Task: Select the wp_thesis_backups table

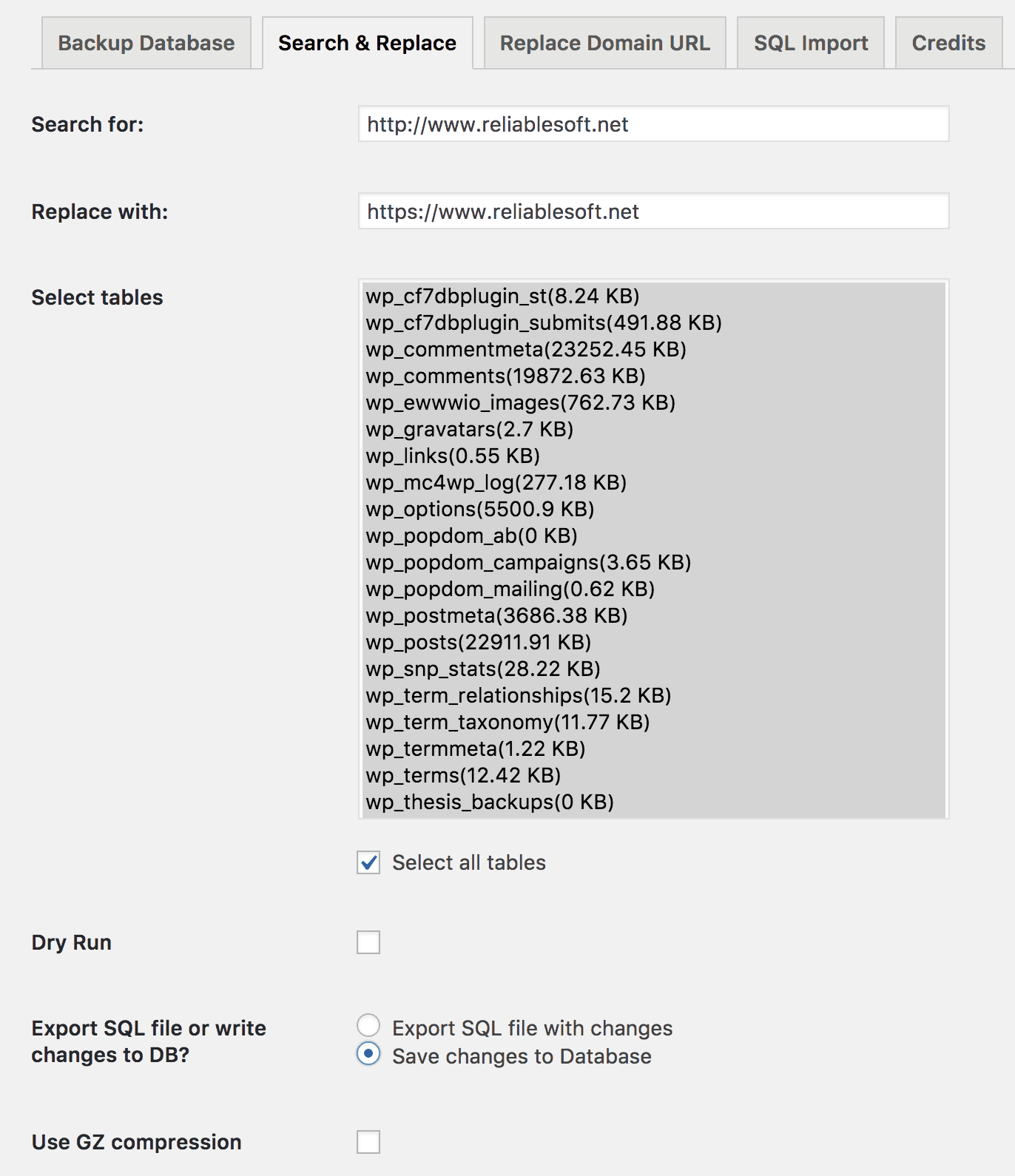Action: point(490,801)
